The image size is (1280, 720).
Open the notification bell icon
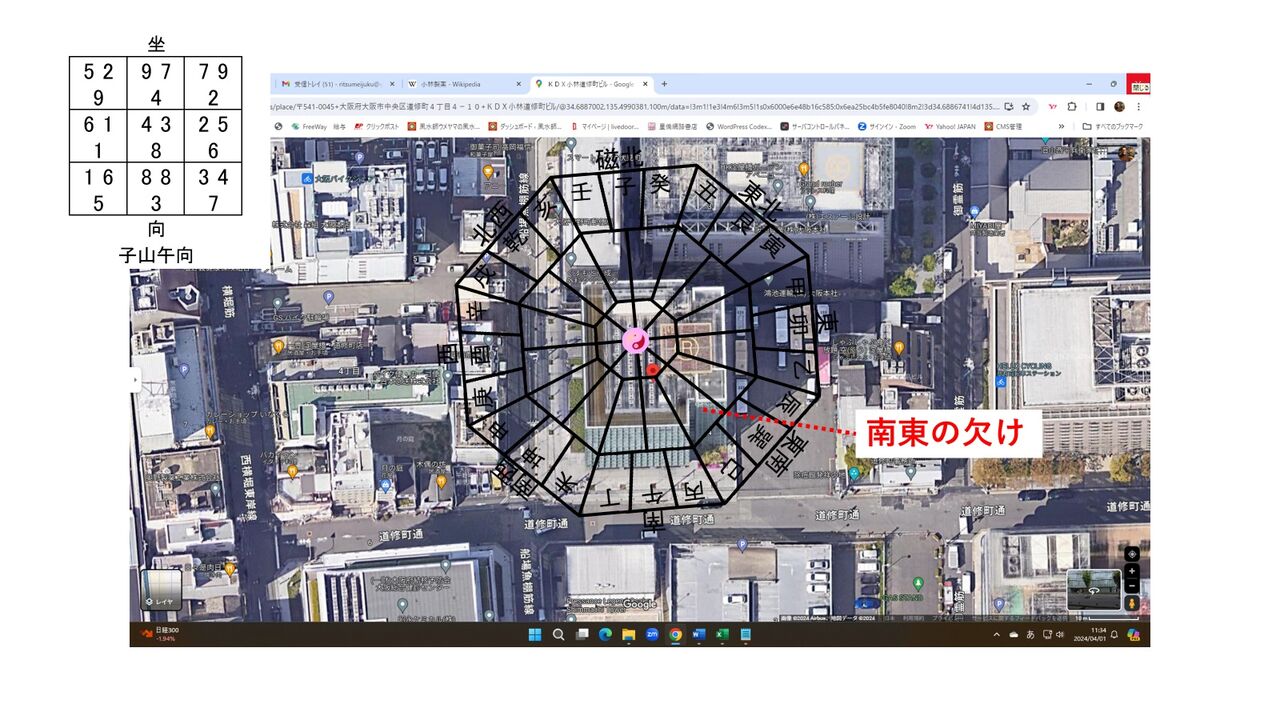[1114, 635]
